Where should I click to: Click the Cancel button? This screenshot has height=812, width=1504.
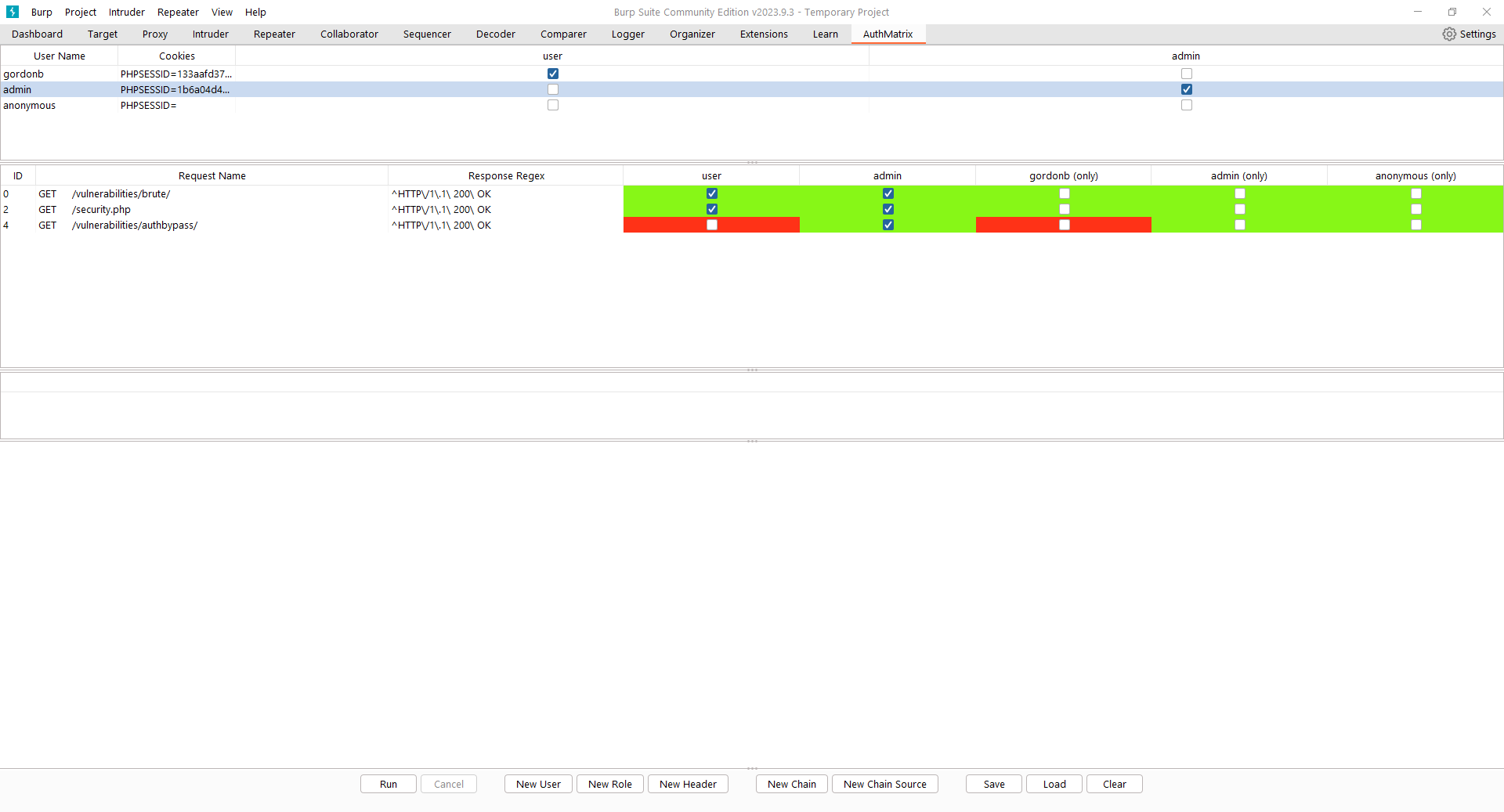(449, 784)
